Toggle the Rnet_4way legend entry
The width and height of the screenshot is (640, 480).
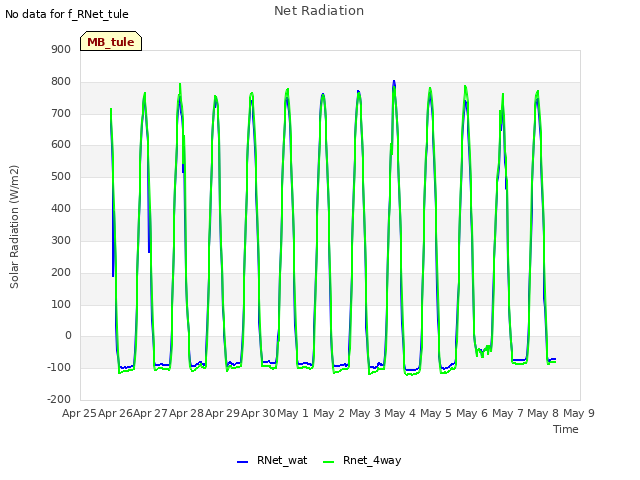[x=362, y=460]
